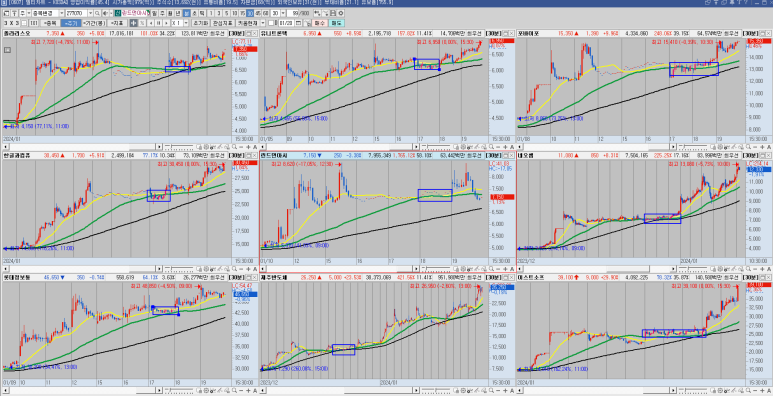The width and height of the screenshot is (773, 396).
Task: Choose the 5-minute interval button
Action: 227,13
